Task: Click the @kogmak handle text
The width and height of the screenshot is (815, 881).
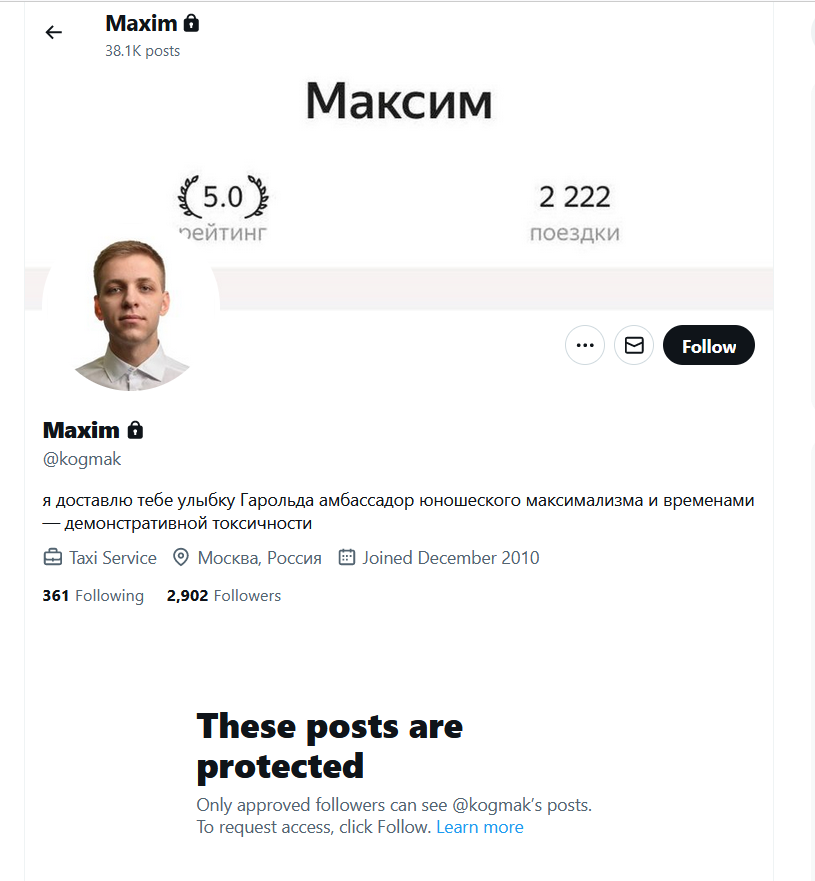Action: point(82,459)
